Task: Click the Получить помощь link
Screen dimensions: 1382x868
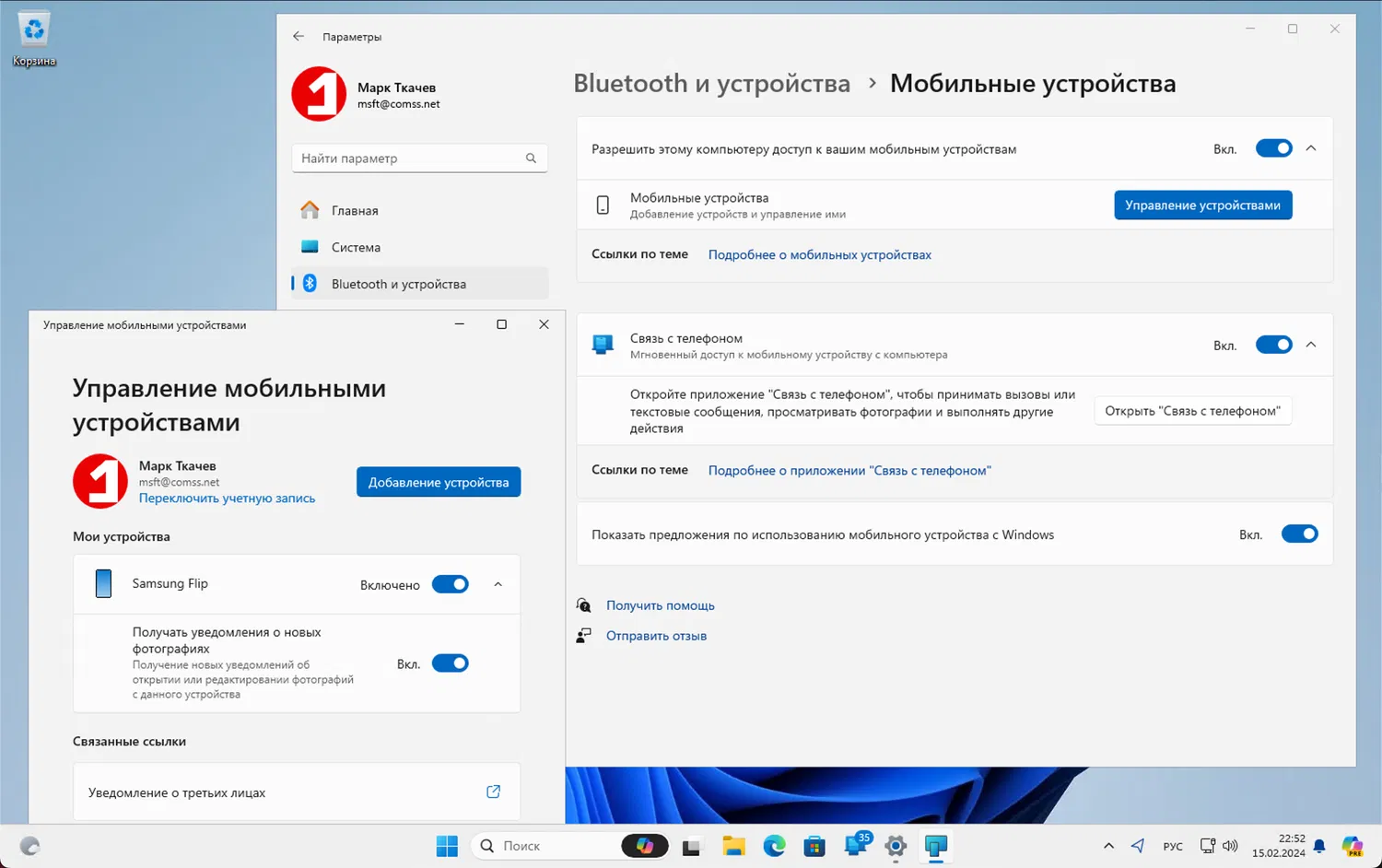Action: click(x=661, y=605)
